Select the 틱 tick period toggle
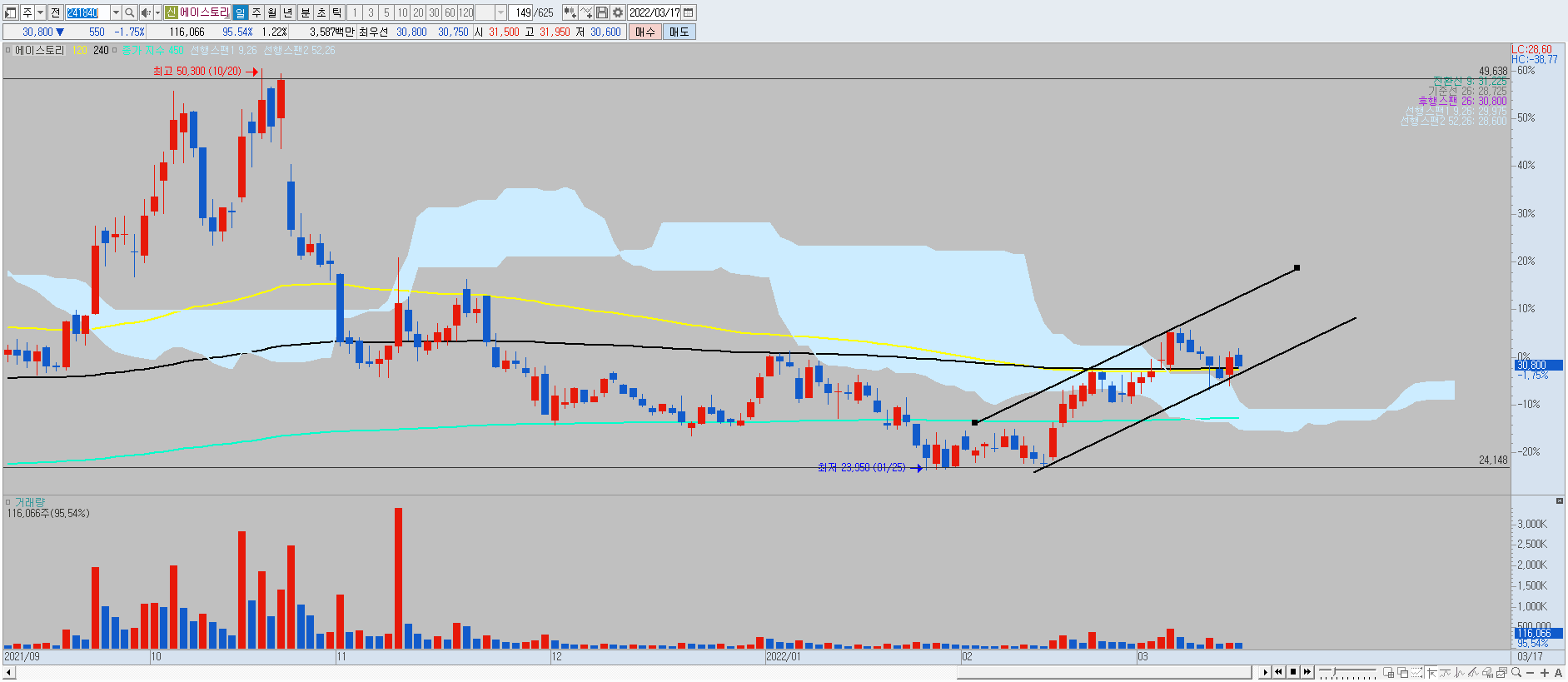The image size is (1568, 682). pos(337,12)
